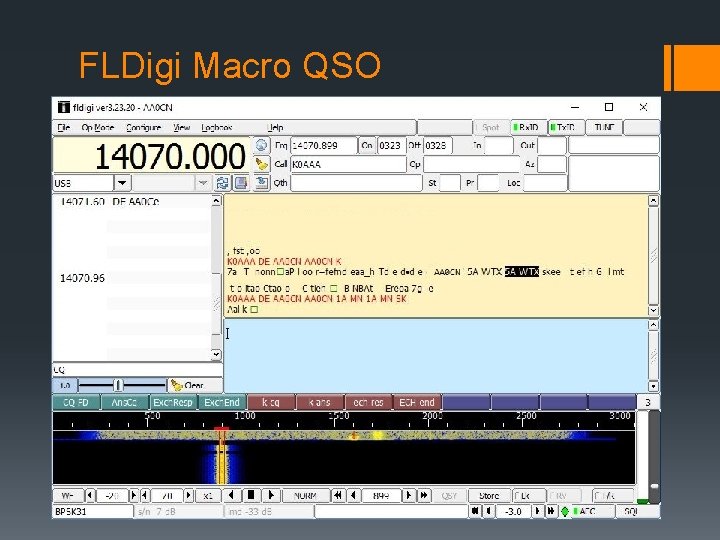Click the broom clear-log-fields icon beside Call
This screenshot has width=720, height=540.
(x=261, y=164)
